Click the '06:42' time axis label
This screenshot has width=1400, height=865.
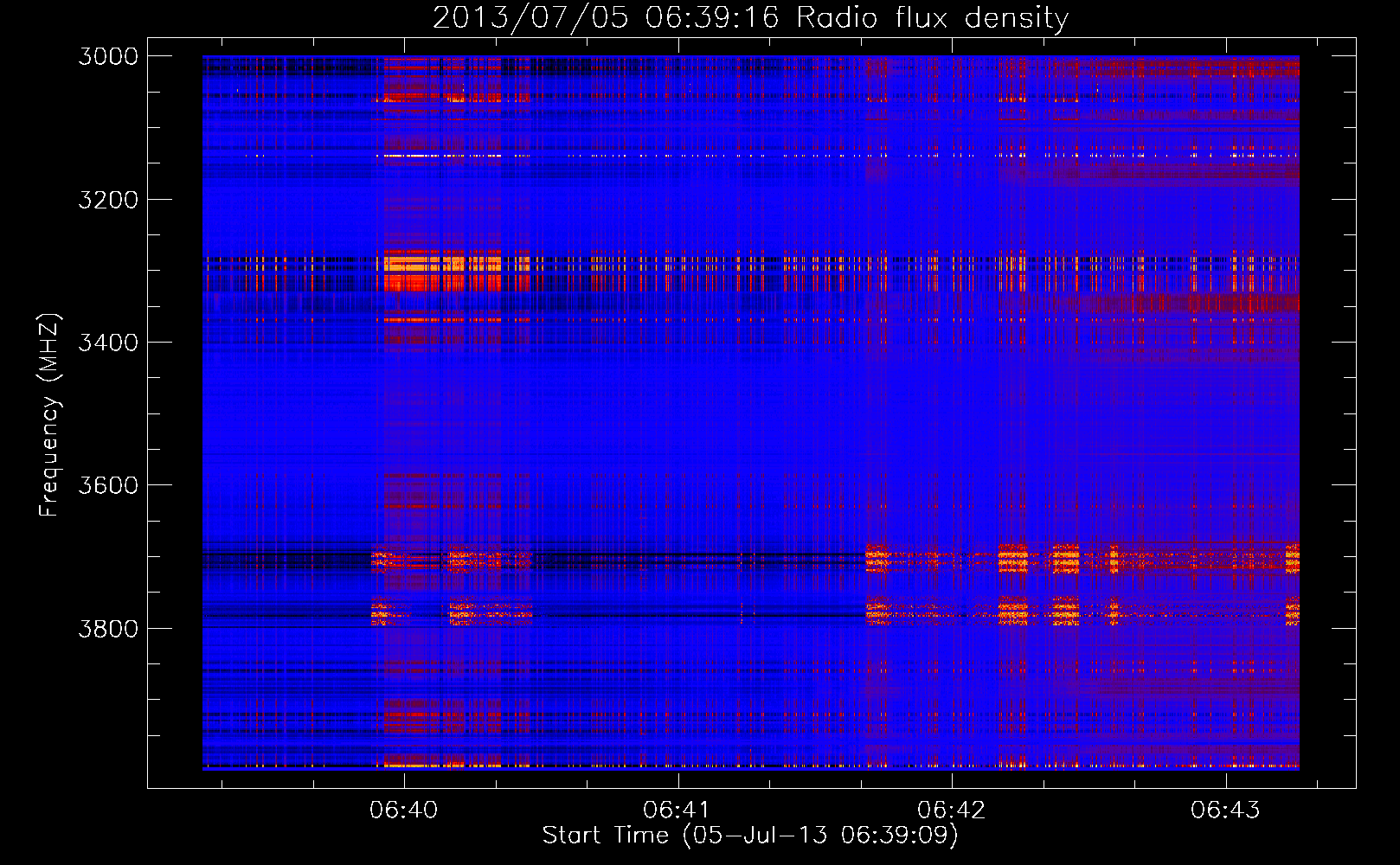952,810
